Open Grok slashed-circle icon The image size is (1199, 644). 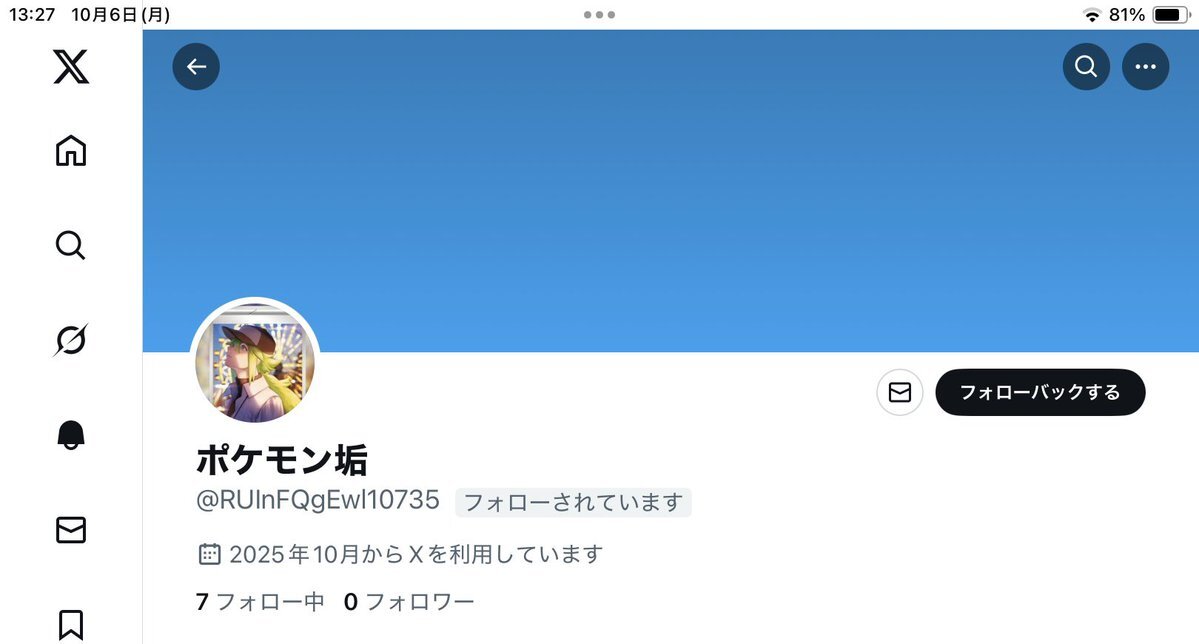pos(70,340)
